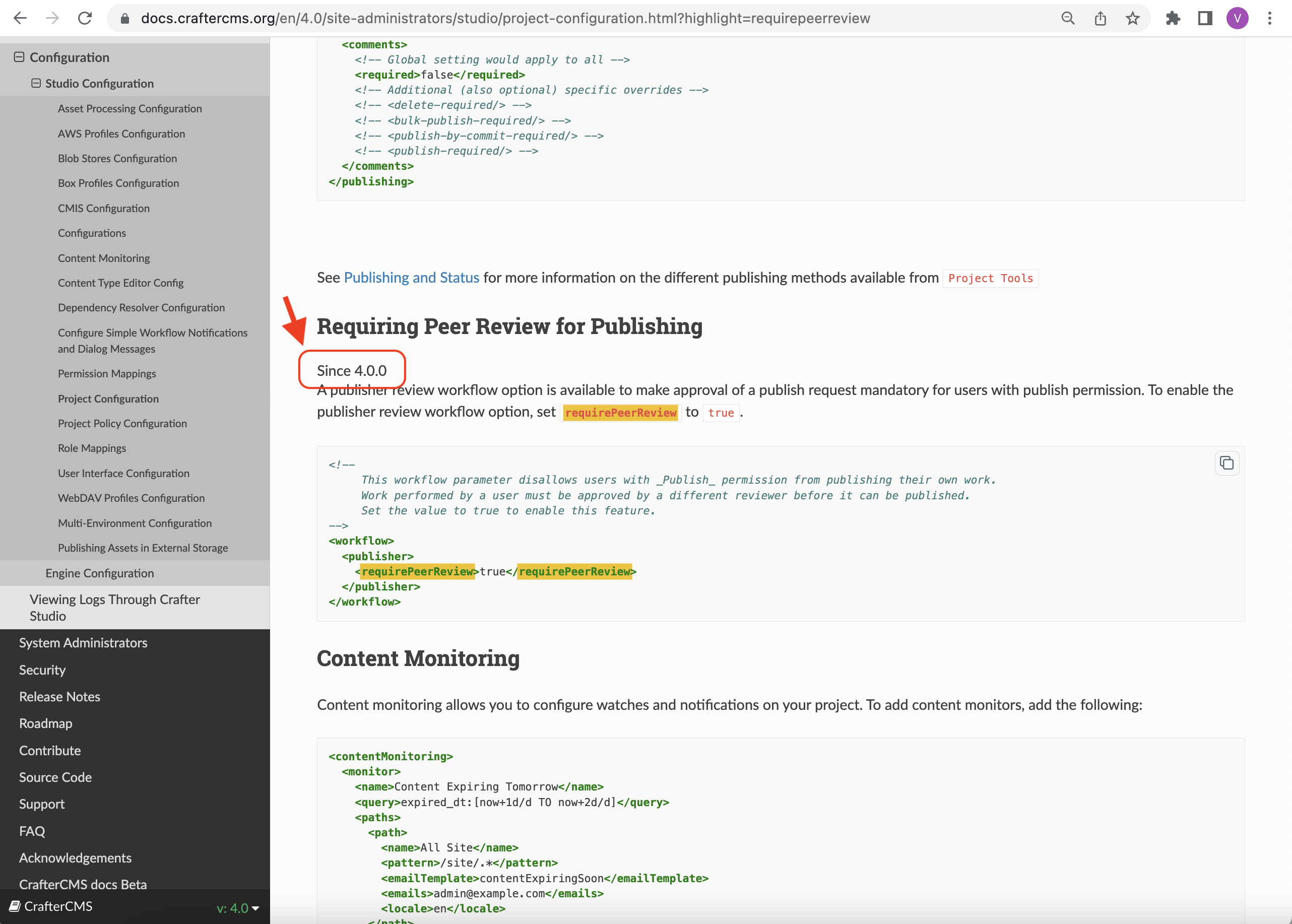Go to Permission Mappings
1292x924 pixels.
click(x=107, y=374)
